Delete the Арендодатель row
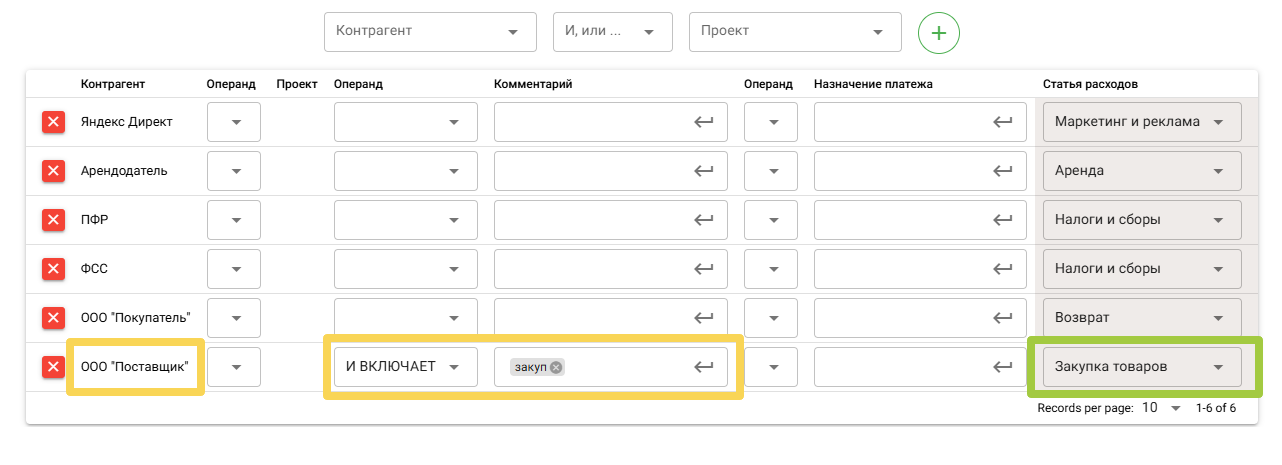The width and height of the screenshot is (1282, 465). coord(53,171)
